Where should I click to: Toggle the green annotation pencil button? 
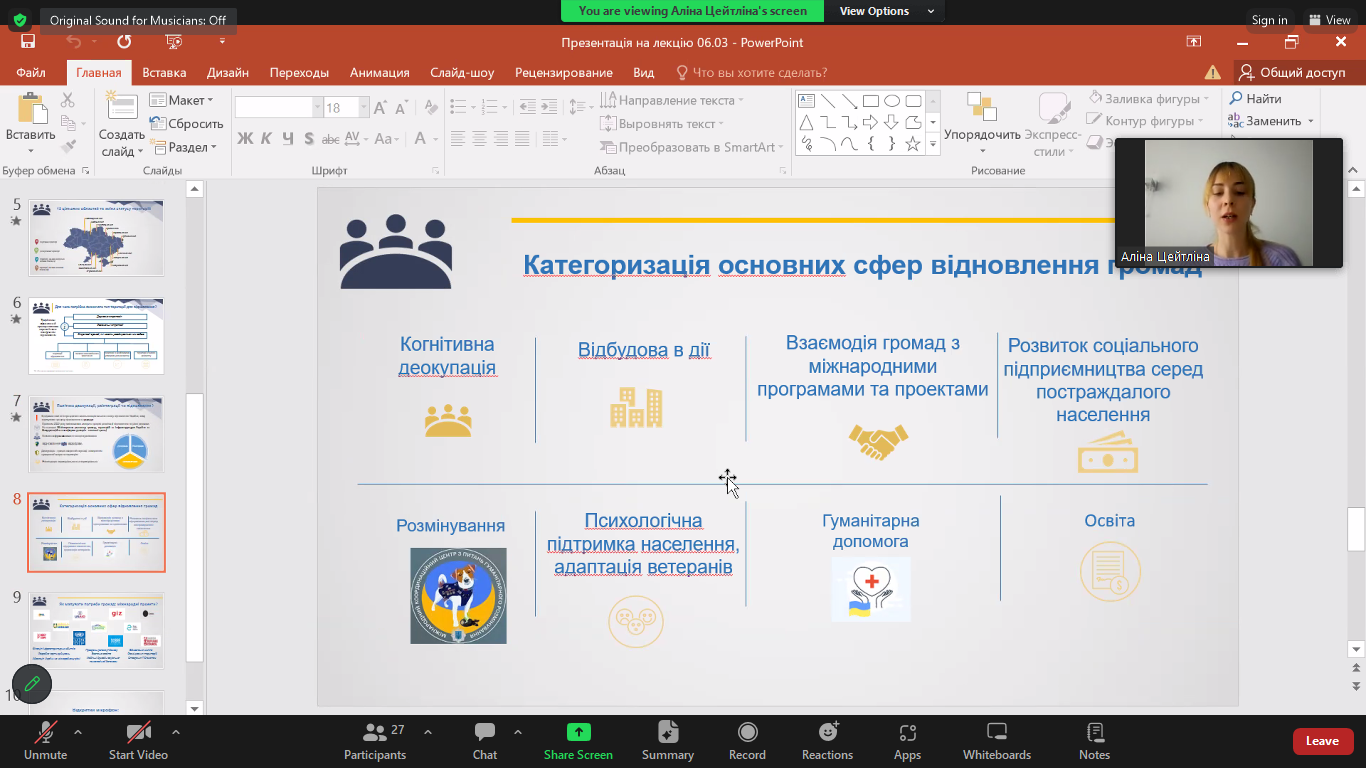tap(32, 684)
